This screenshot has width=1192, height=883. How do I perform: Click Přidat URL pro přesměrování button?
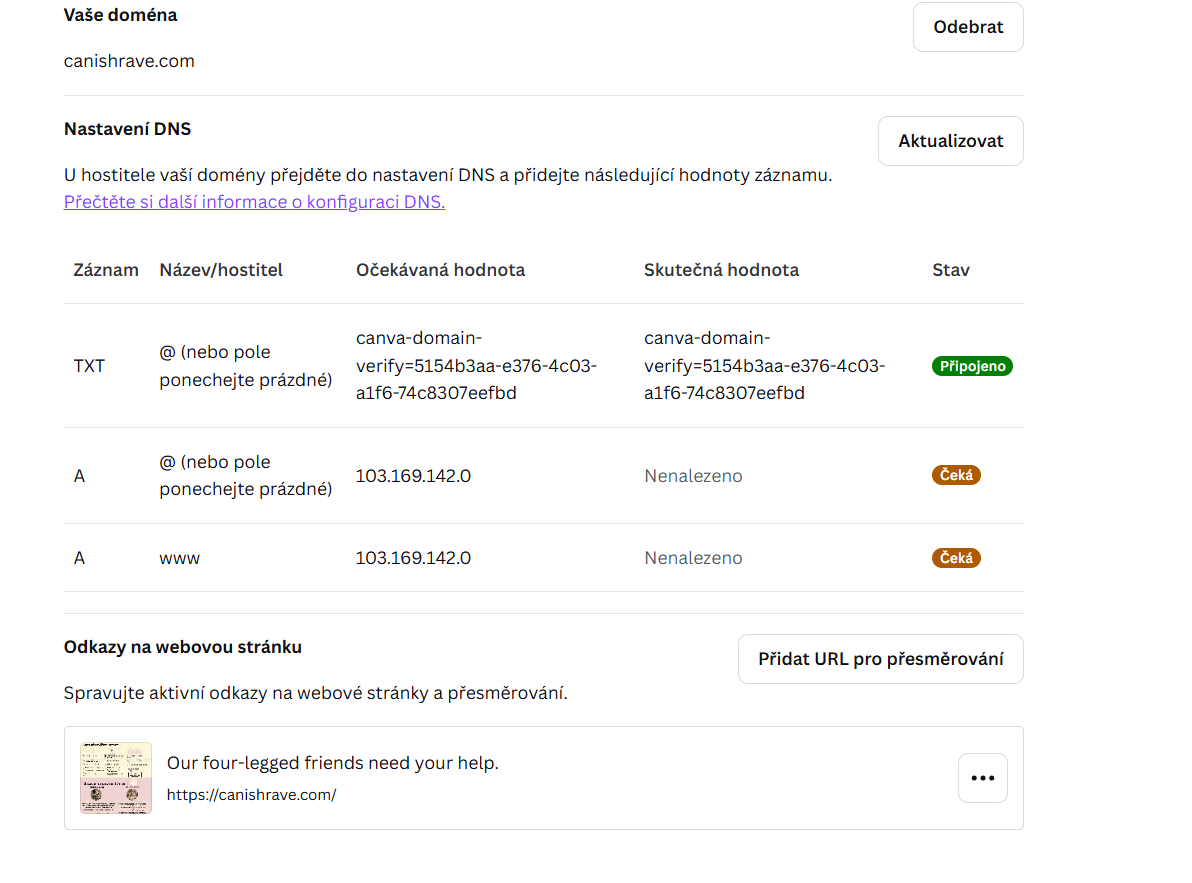880,659
